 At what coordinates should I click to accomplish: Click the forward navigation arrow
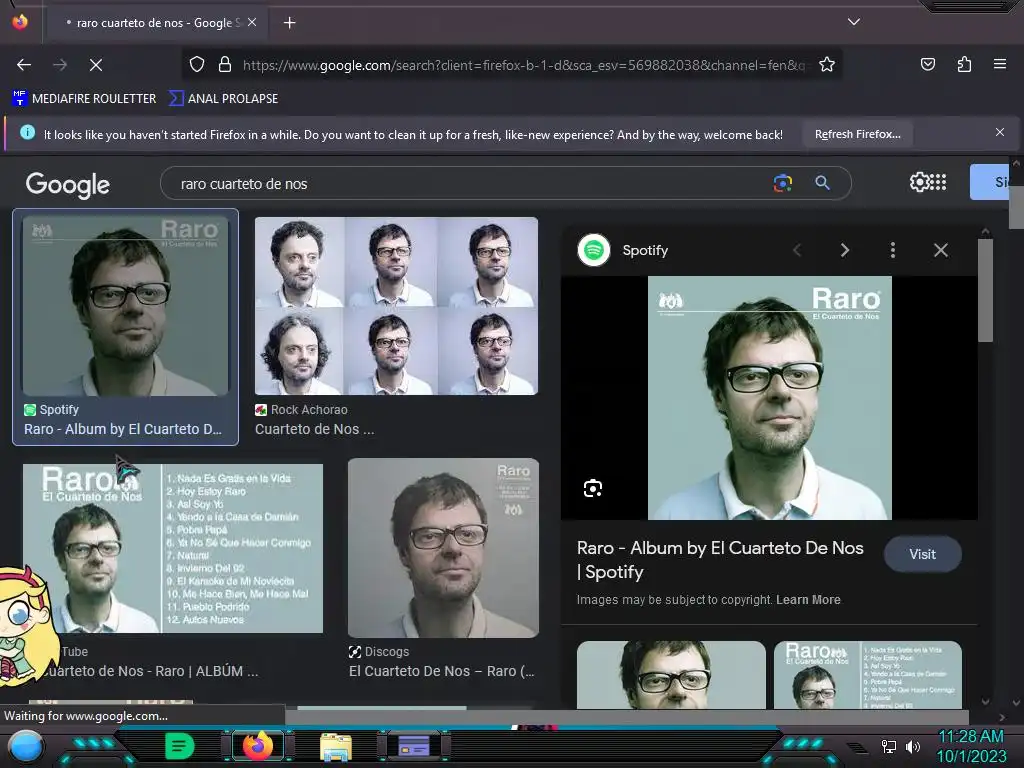[60, 65]
